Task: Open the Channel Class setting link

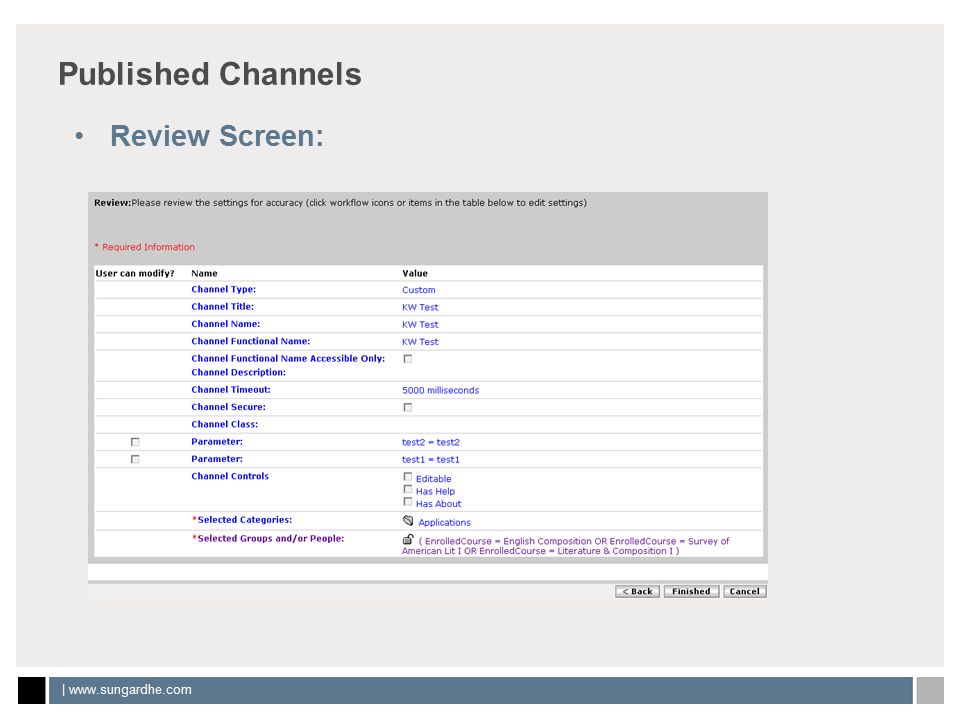Action: click(x=225, y=424)
